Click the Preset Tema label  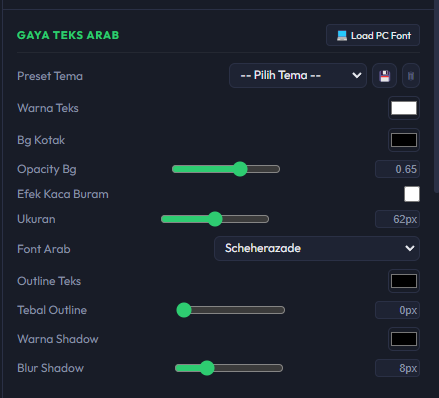(50, 76)
